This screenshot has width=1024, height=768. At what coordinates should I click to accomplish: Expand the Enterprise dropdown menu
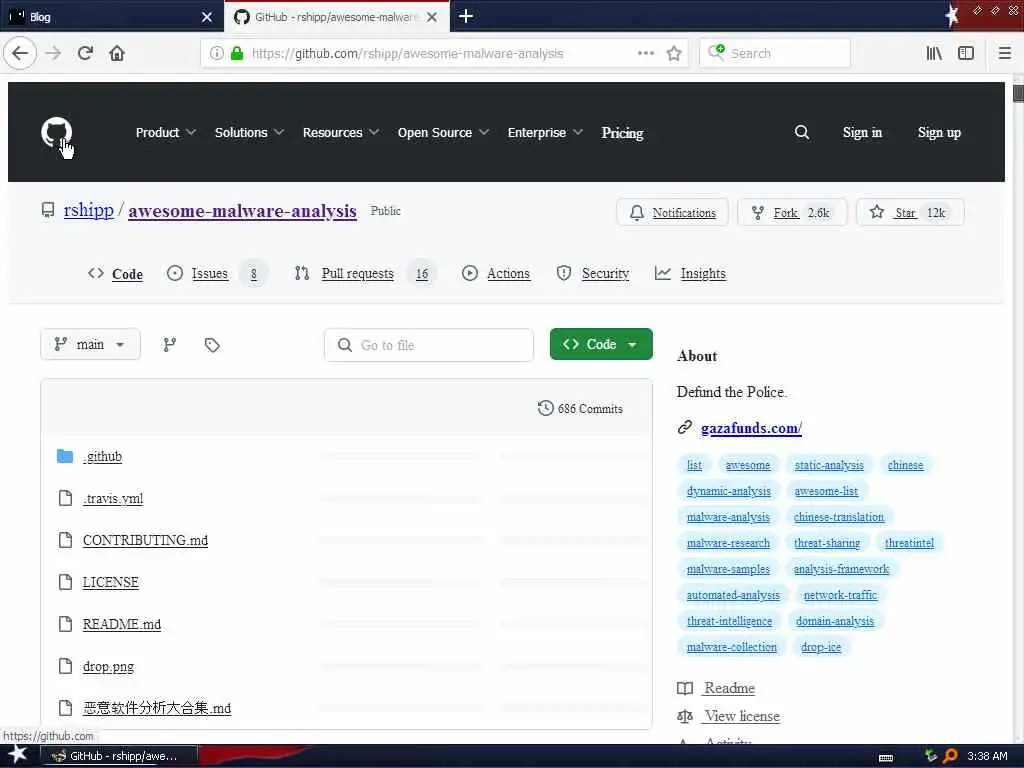click(x=545, y=133)
